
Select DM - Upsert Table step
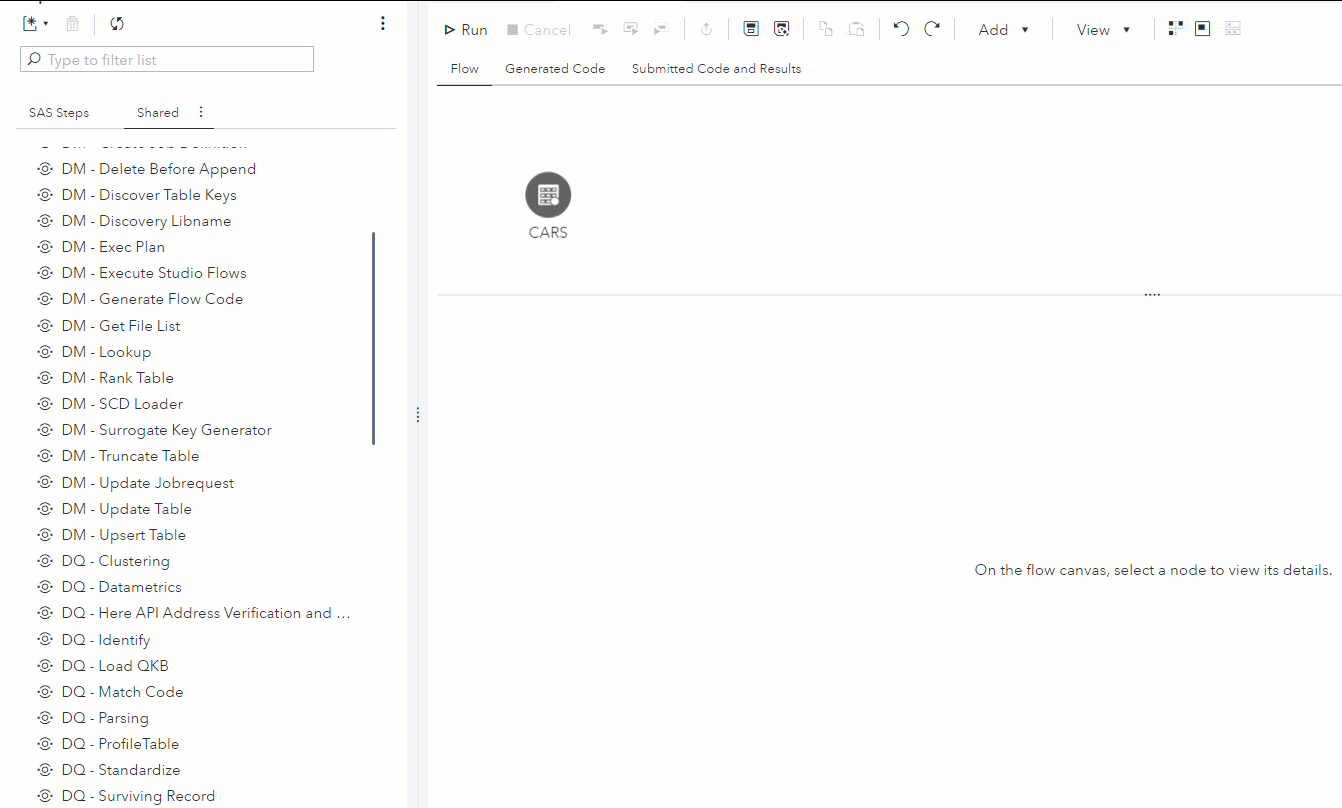point(123,535)
